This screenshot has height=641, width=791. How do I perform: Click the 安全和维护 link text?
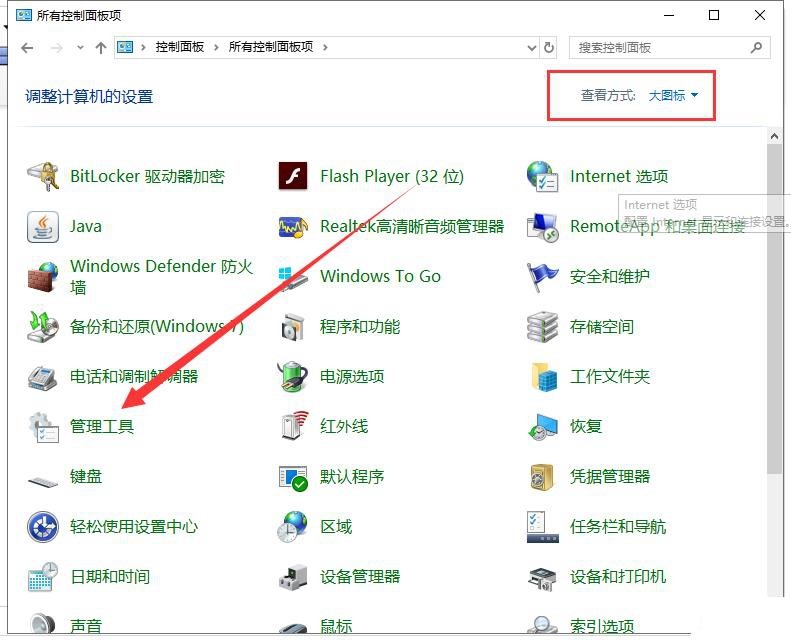coord(610,276)
